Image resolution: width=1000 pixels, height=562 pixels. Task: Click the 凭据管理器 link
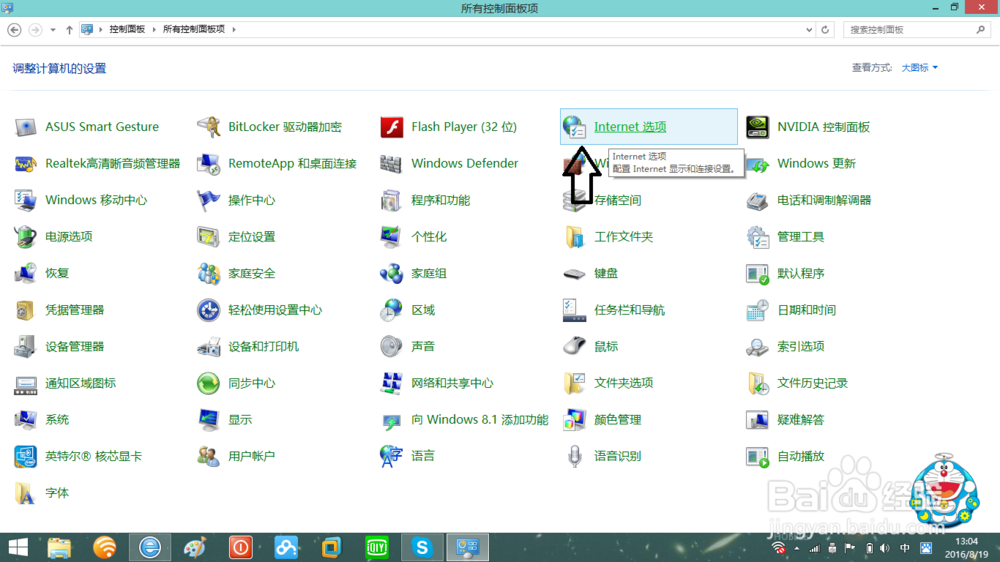point(75,310)
